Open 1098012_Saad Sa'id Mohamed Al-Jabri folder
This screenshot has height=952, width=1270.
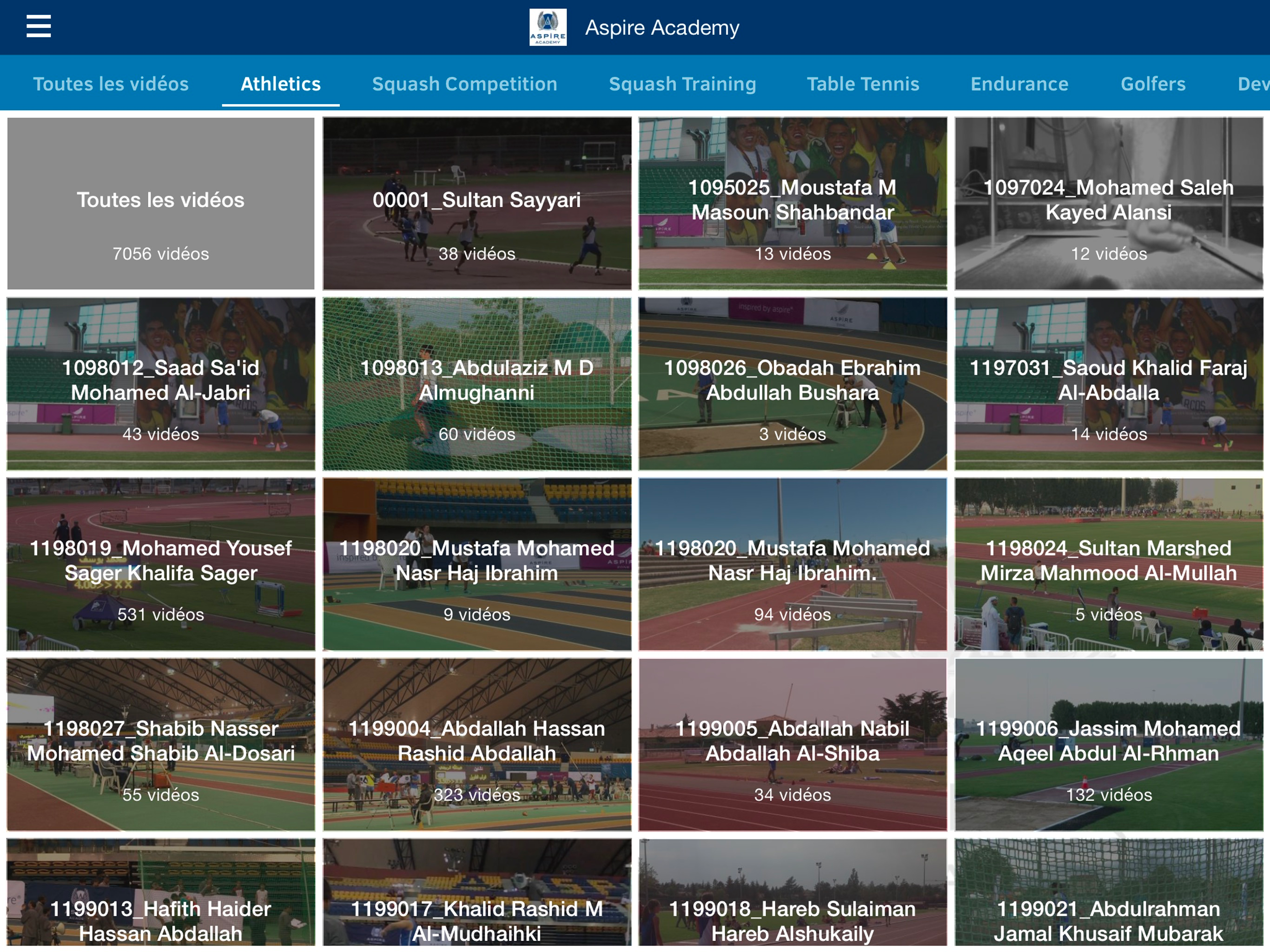tap(161, 383)
